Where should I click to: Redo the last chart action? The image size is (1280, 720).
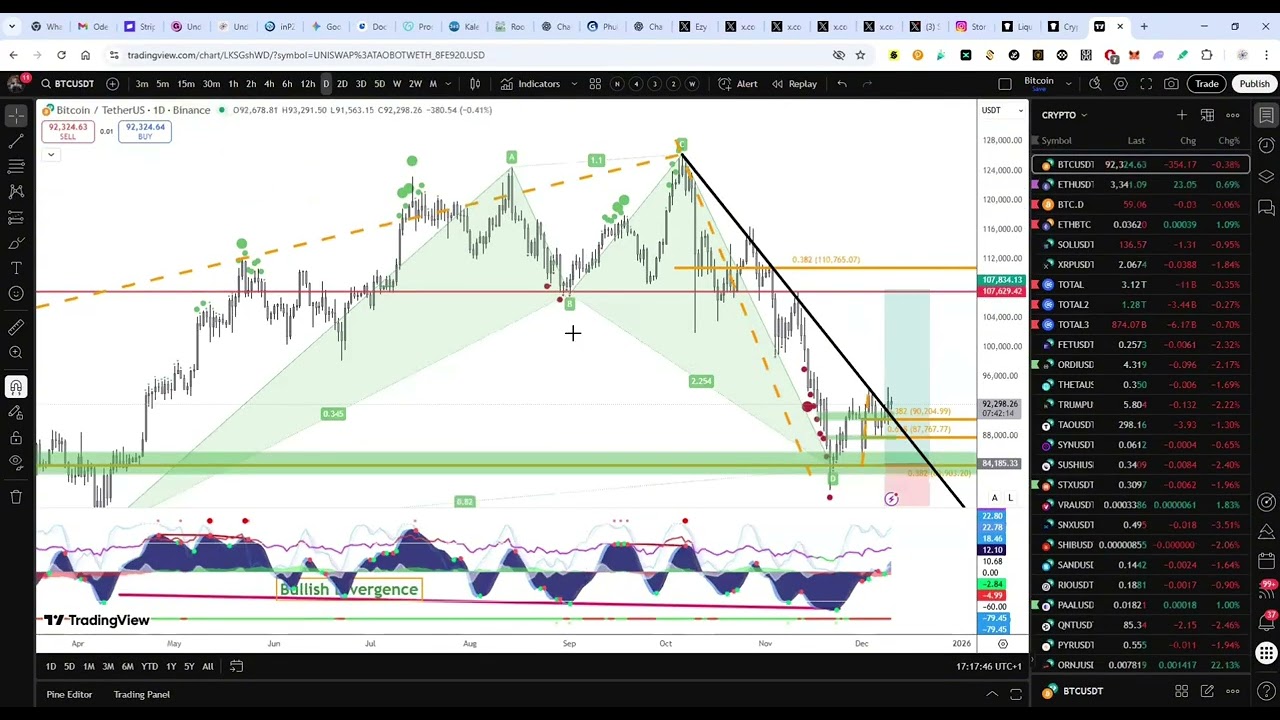(x=867, y=84)
